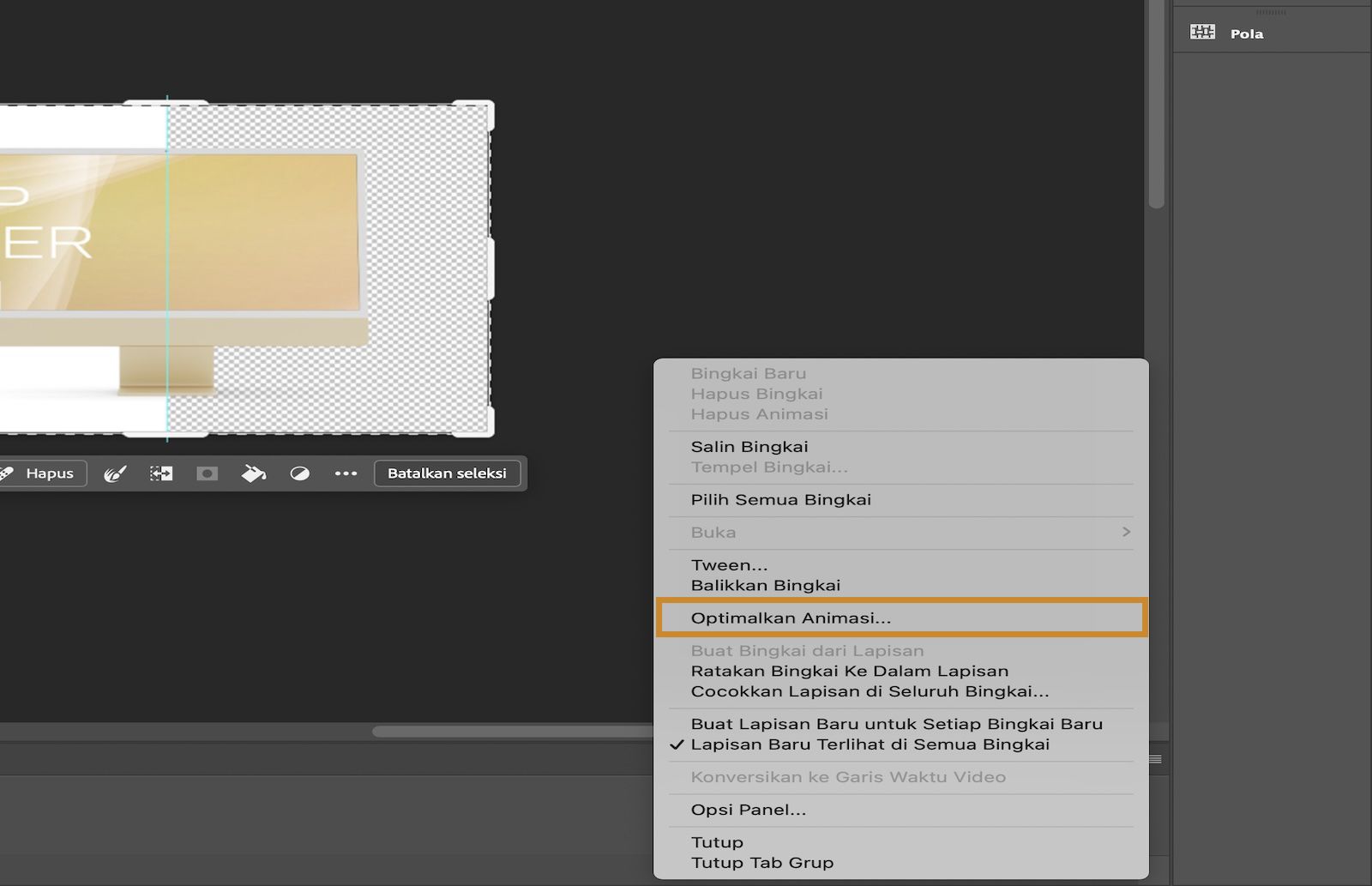The width and height of the screenshot is (1372, 886).
Task: Select the Fill selection paint bucket icon
Action: [x=253, y=473]
